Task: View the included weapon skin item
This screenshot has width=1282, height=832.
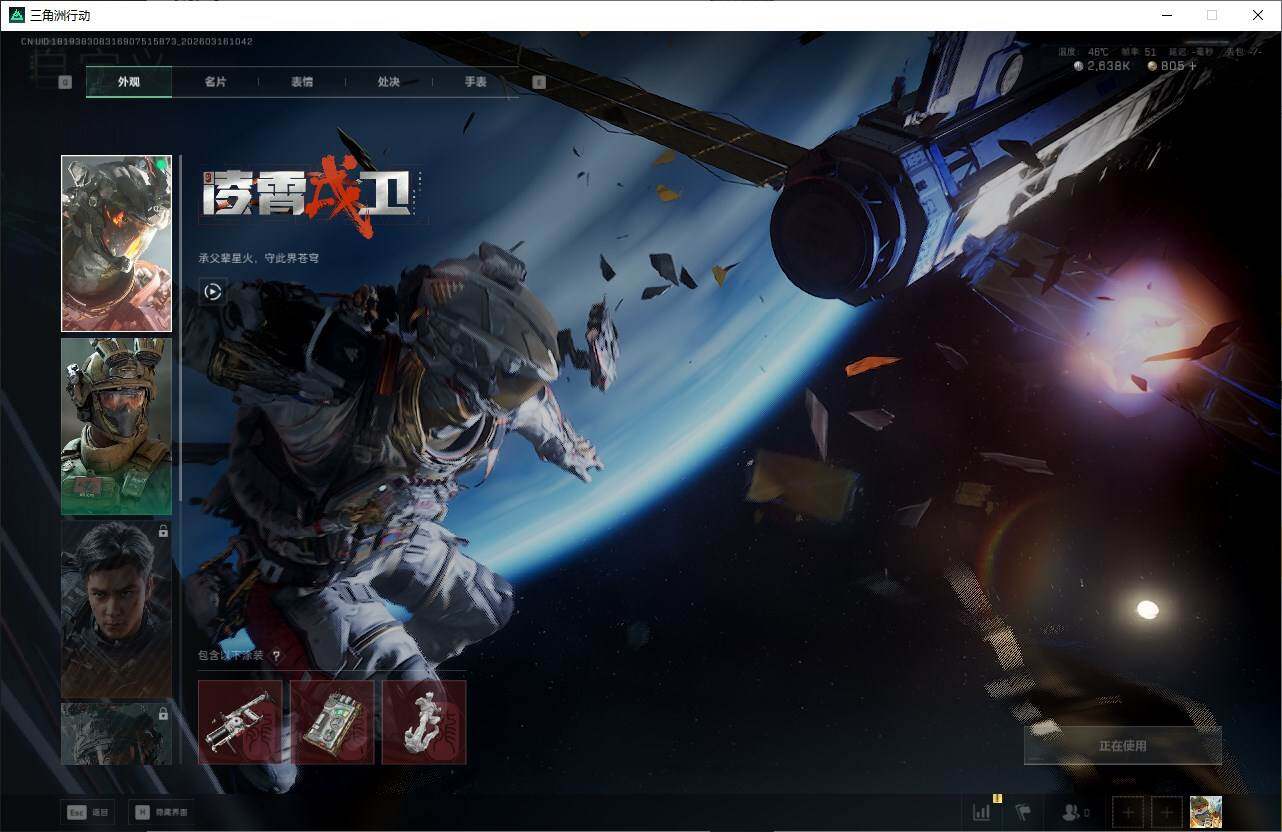Action: pos(240,722)
